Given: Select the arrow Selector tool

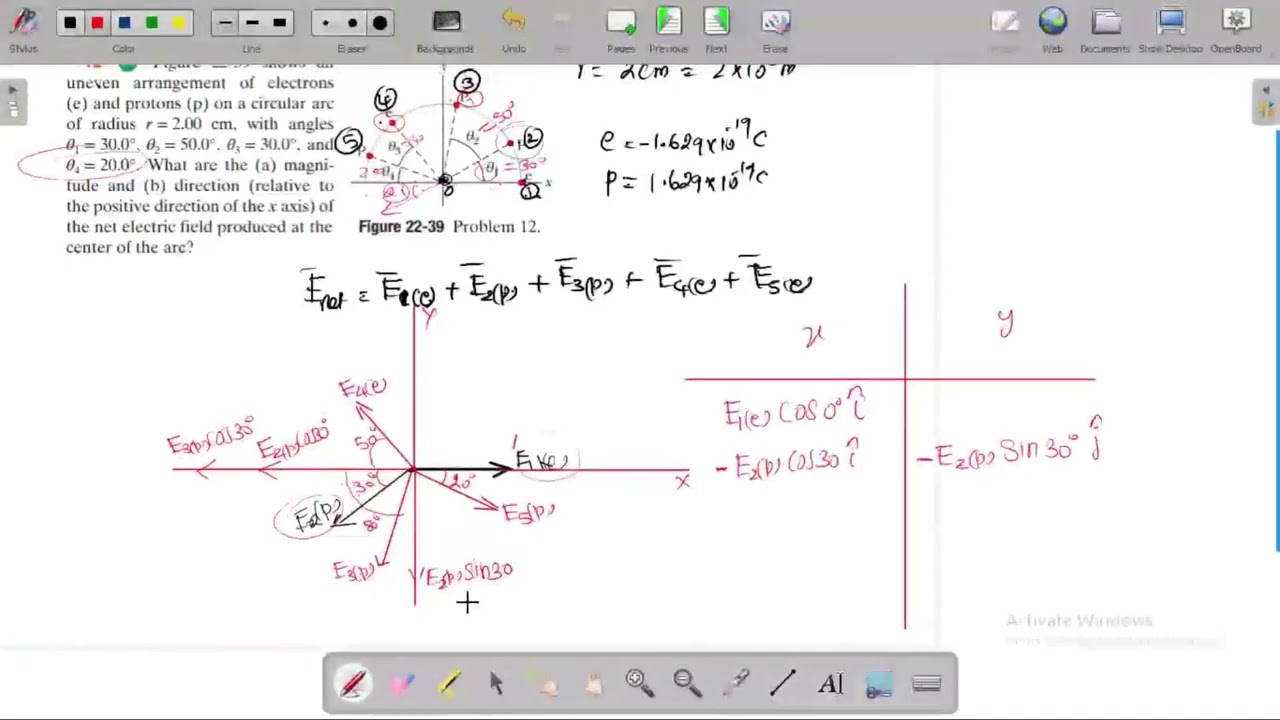Looking at the screenshot, I should [x=496, y=683].
